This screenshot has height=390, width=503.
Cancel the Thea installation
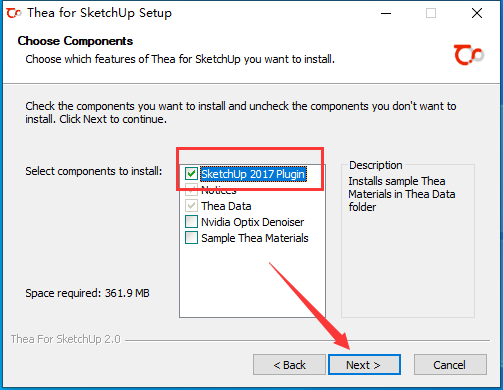pos(450,365)
